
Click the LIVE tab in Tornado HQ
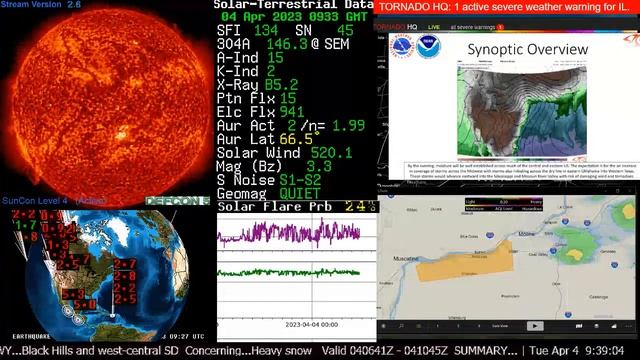click(433, 27)
